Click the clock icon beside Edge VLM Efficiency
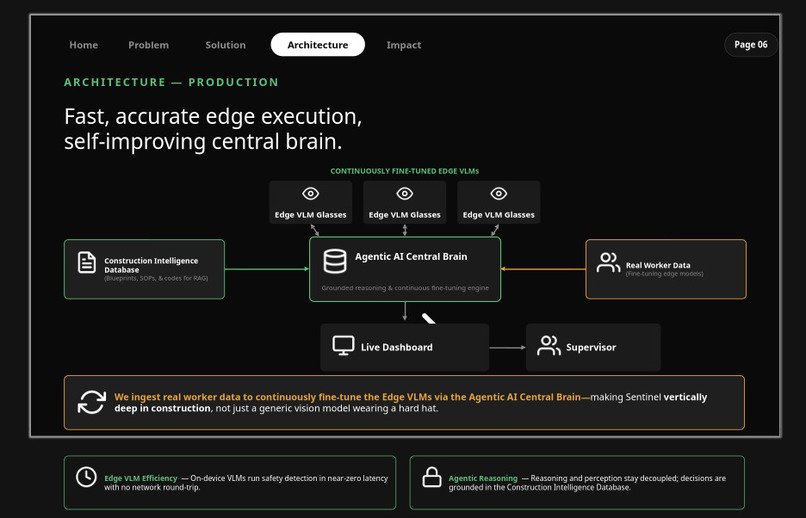 click(86, 477)
